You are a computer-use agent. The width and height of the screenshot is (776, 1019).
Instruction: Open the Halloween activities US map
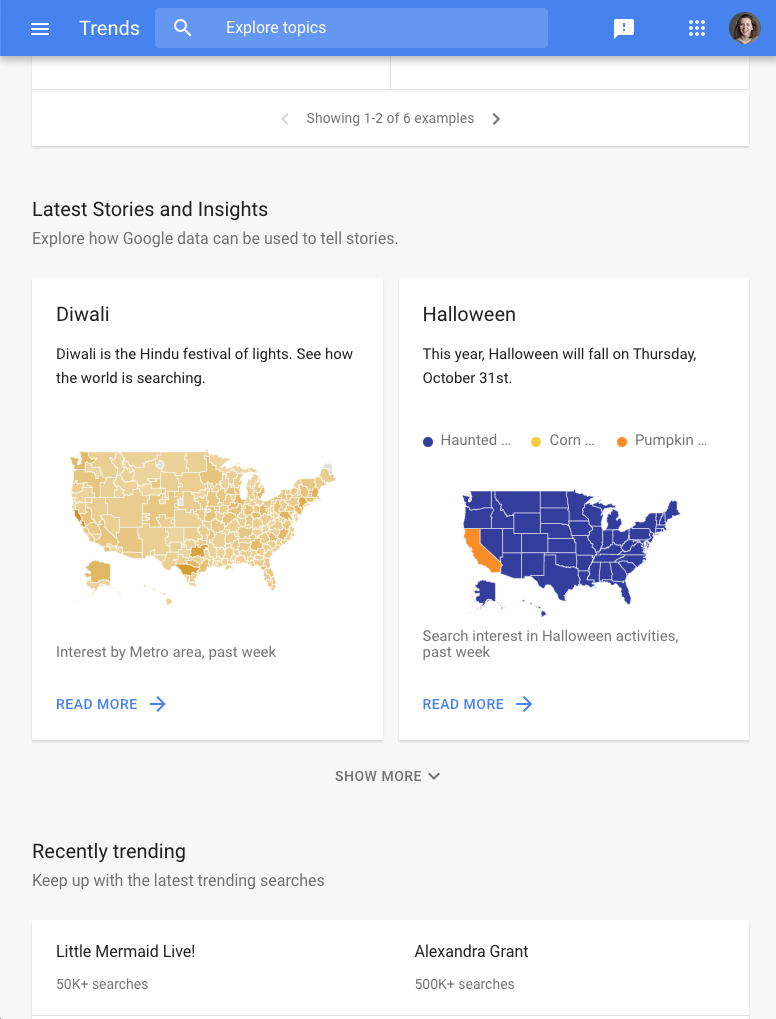click(571, 553)
